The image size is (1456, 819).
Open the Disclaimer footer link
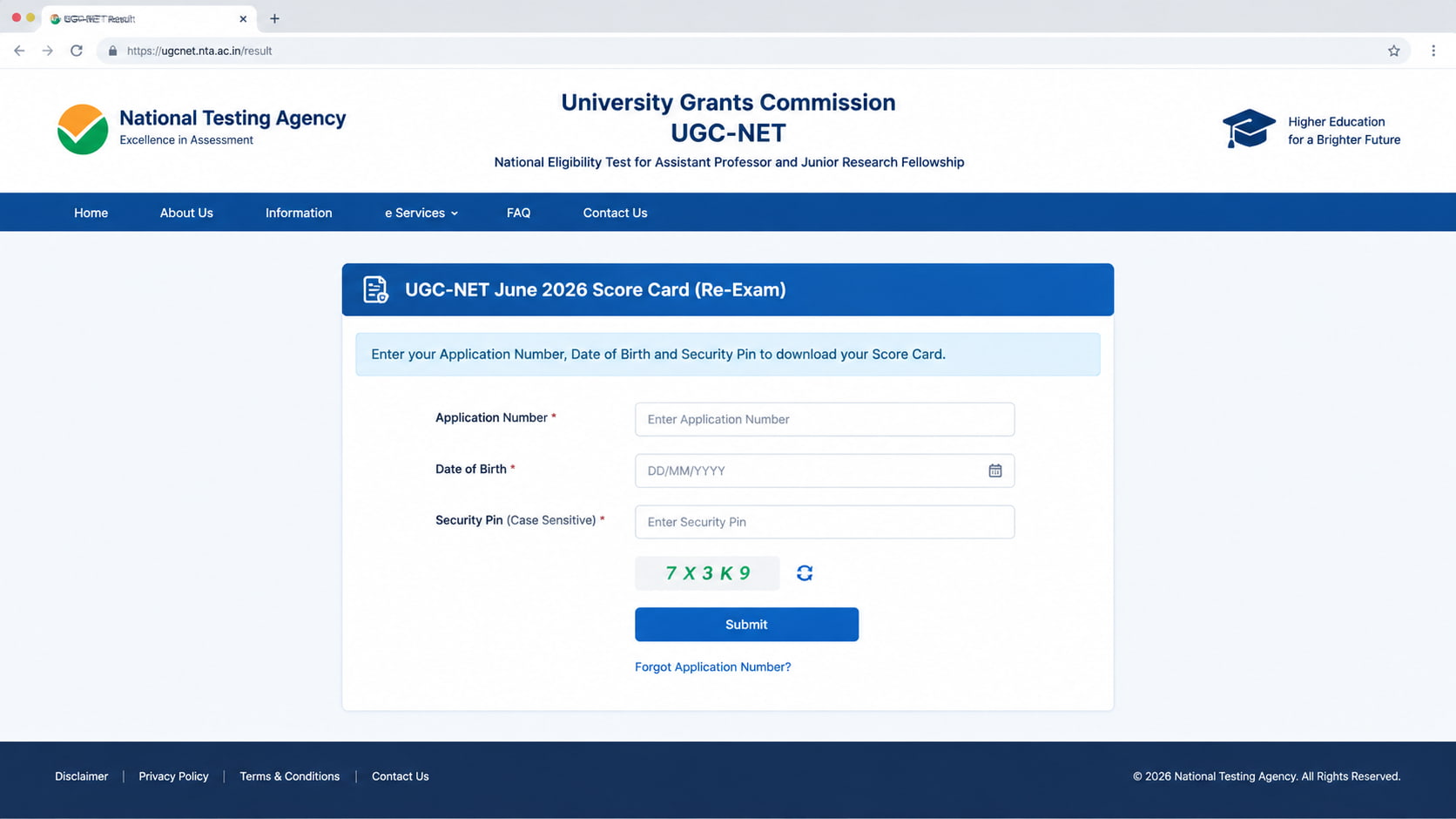pyautogui.click(x=81, y=776)
